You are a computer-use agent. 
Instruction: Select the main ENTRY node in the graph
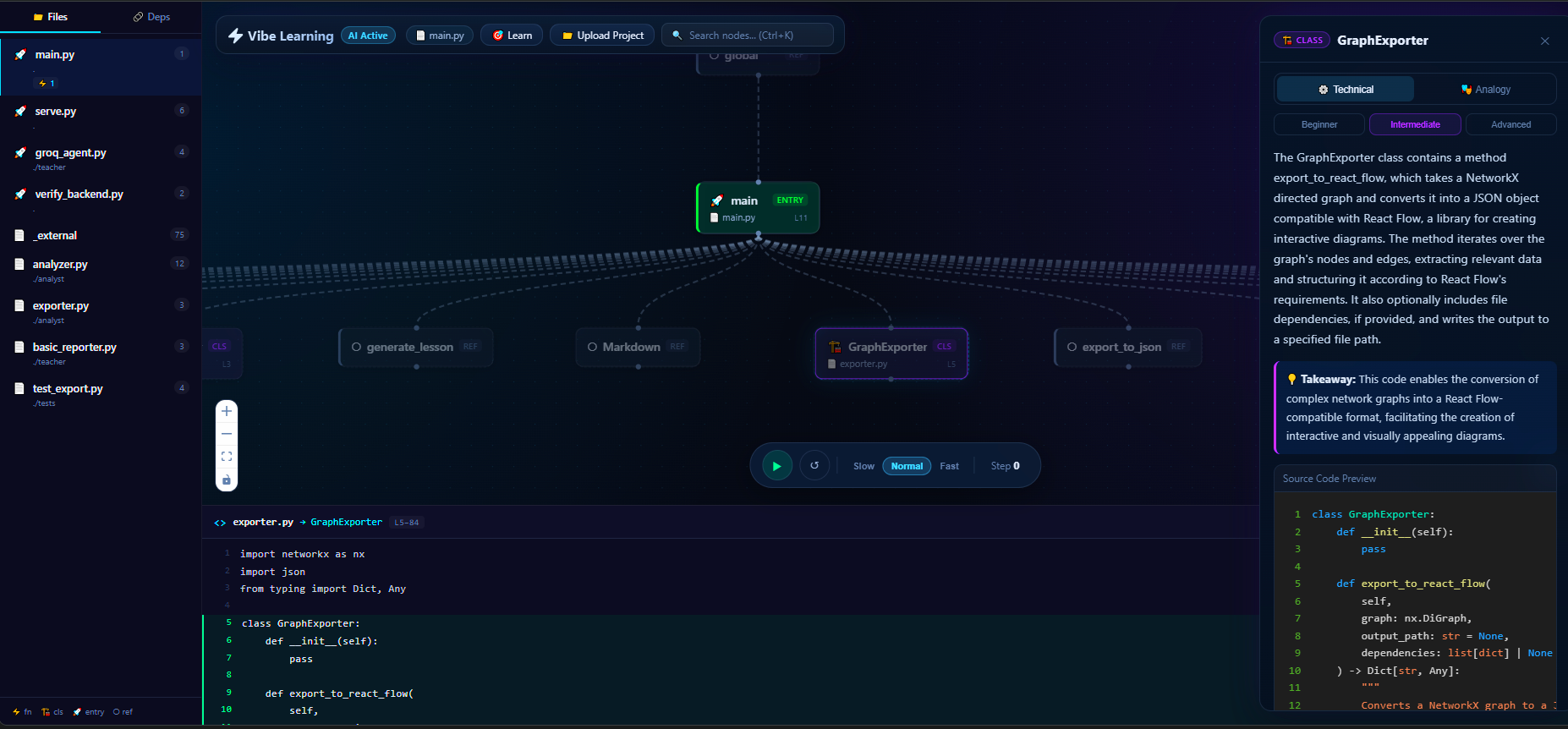tap(758, 208)
